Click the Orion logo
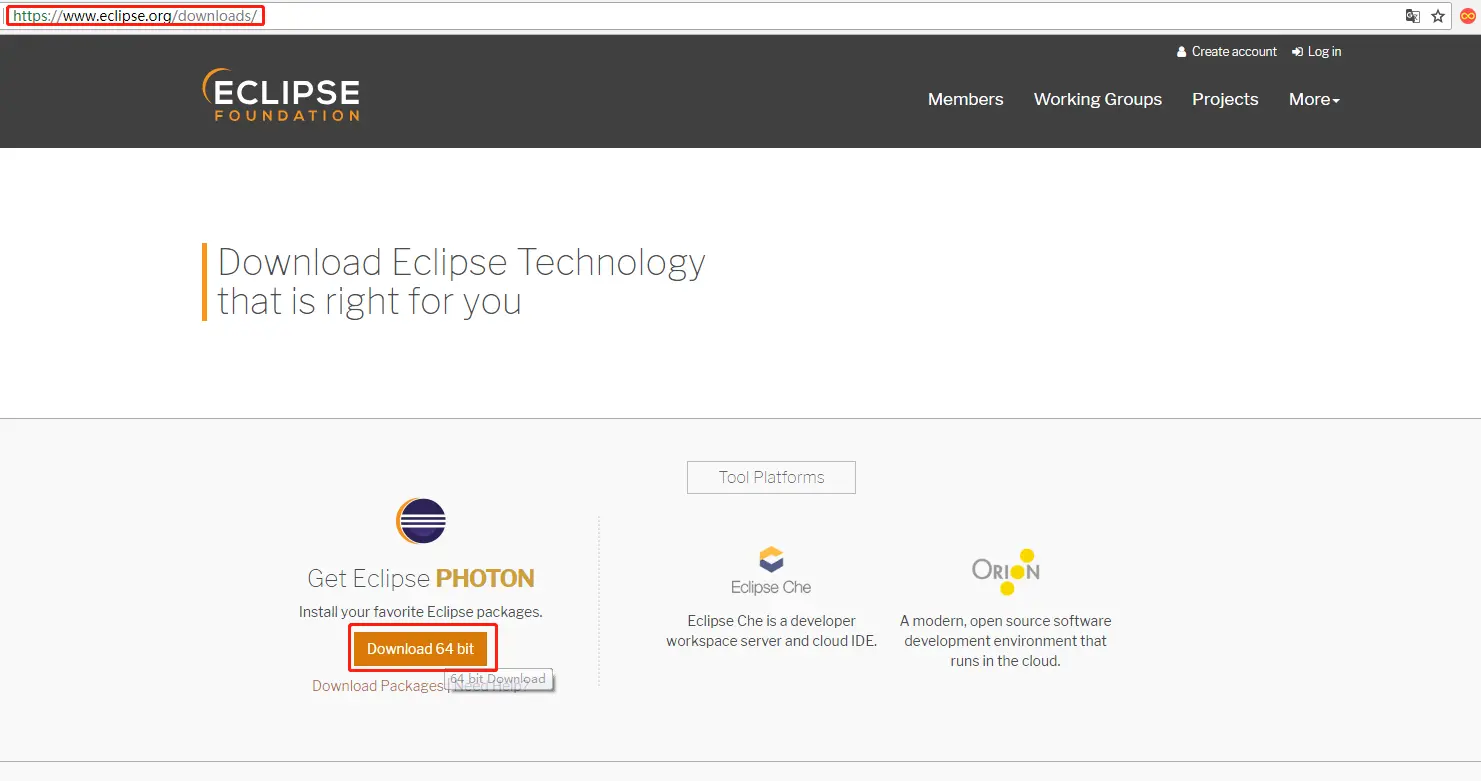Image resolution: width=1481 pixels, height=781 pixels. (x=1005, y=571)
